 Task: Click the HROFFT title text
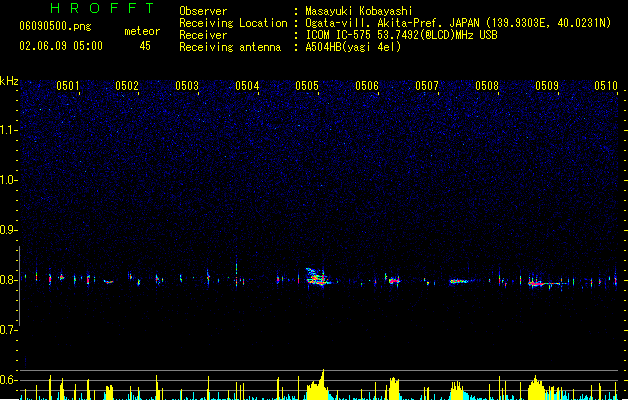coord(102,8)
